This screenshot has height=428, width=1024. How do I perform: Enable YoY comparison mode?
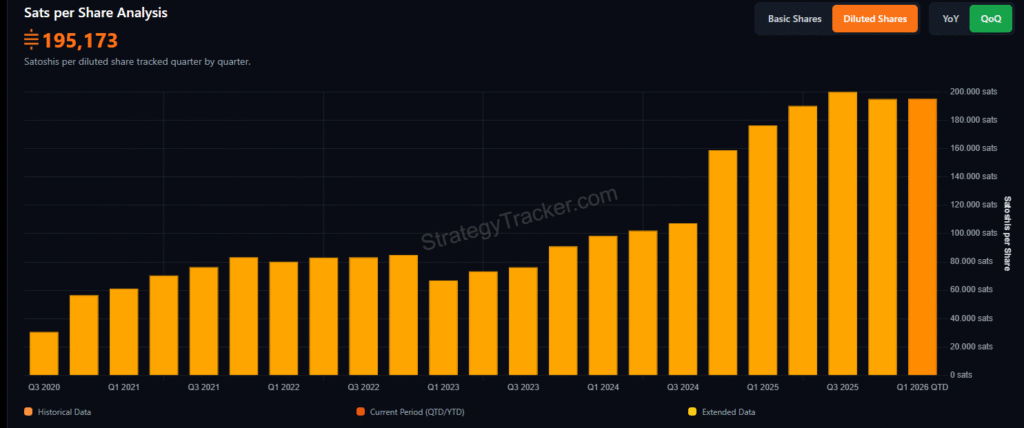tap(948, 19)
